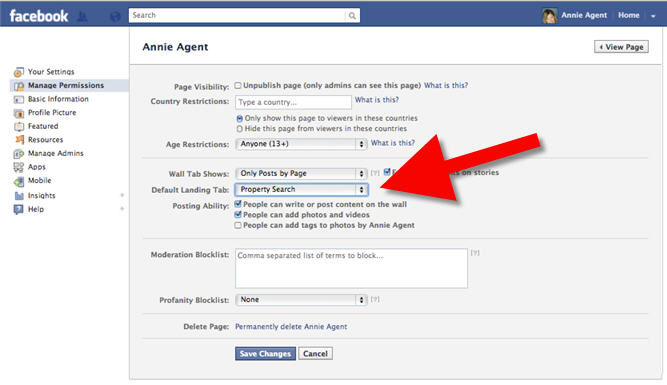Image resolution: width=667 pixels, height=385 pixels.
Task: Open Manage Permissions section
Action: coord(66,86)
